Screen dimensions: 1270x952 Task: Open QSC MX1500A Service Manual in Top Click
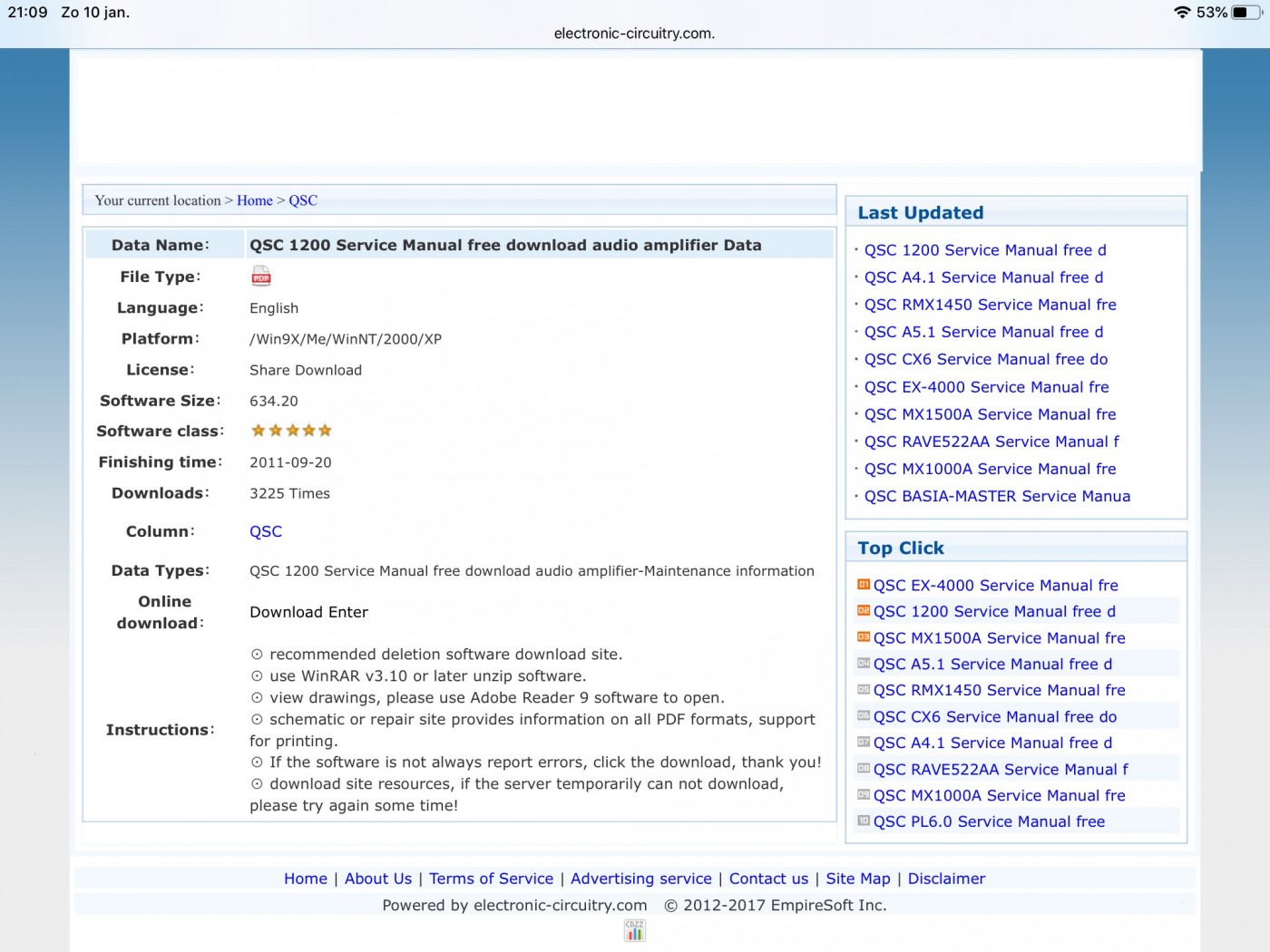[x=999, y=638]
